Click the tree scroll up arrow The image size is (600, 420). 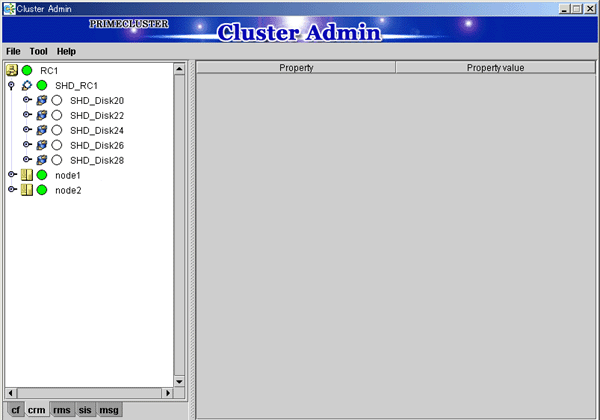coord(179,69)
